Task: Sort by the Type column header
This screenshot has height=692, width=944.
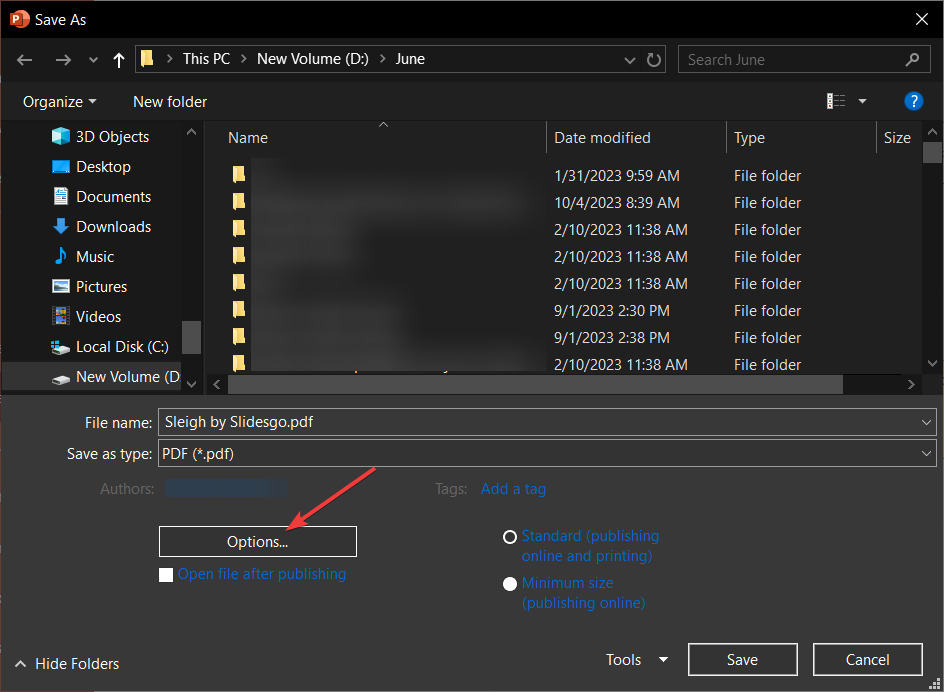Action: click(x=749, y=138)
